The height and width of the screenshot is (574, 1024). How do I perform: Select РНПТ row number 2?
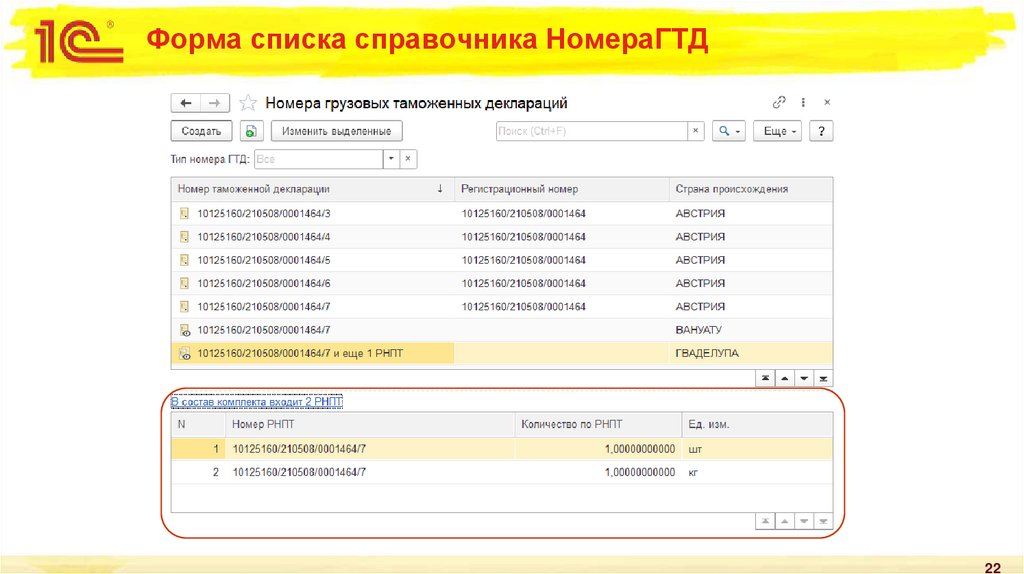click(x=502, y=472)
